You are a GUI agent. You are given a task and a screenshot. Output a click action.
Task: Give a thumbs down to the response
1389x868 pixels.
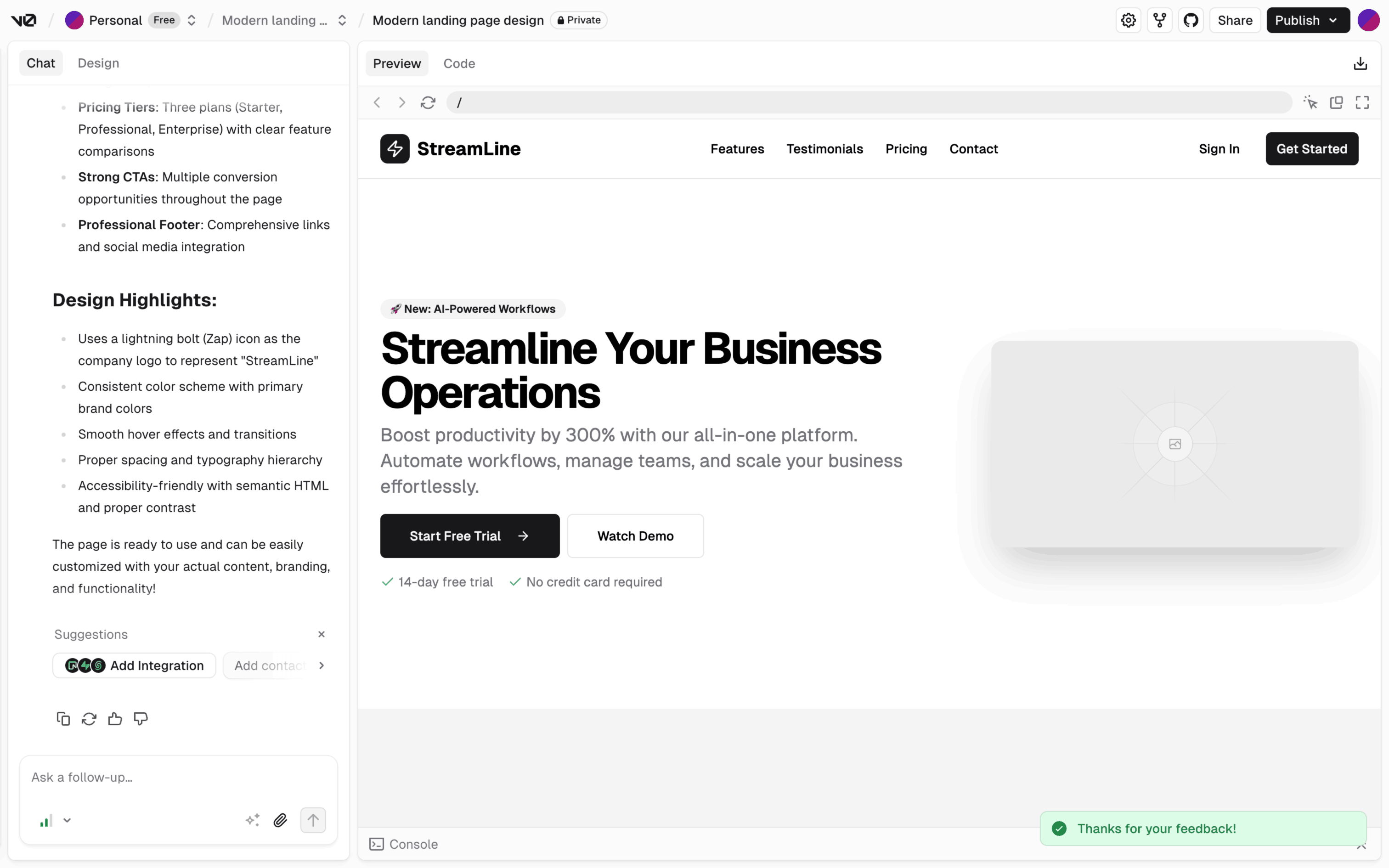pyautogui.click(x=141, y=719)
